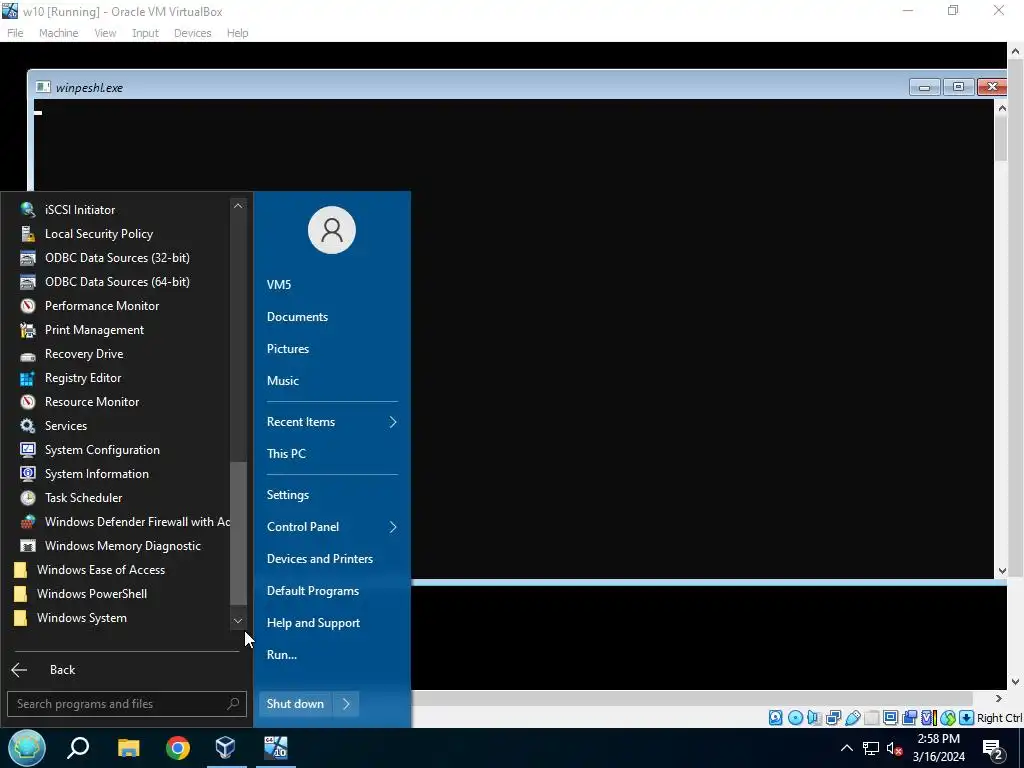Open the VirtualBox View menu

pyautogui.click(x=105, y=33)
